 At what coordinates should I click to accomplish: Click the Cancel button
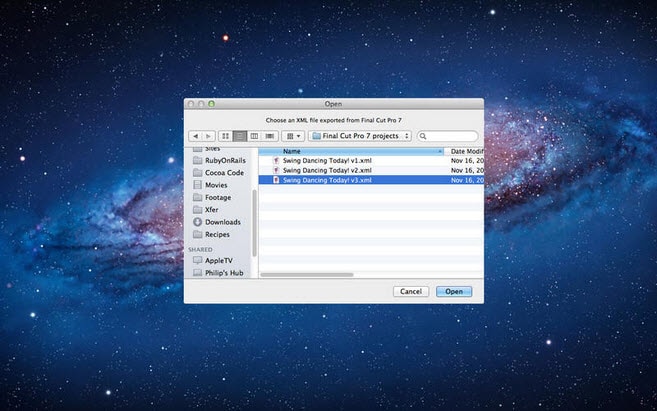(x=411, y=291)
